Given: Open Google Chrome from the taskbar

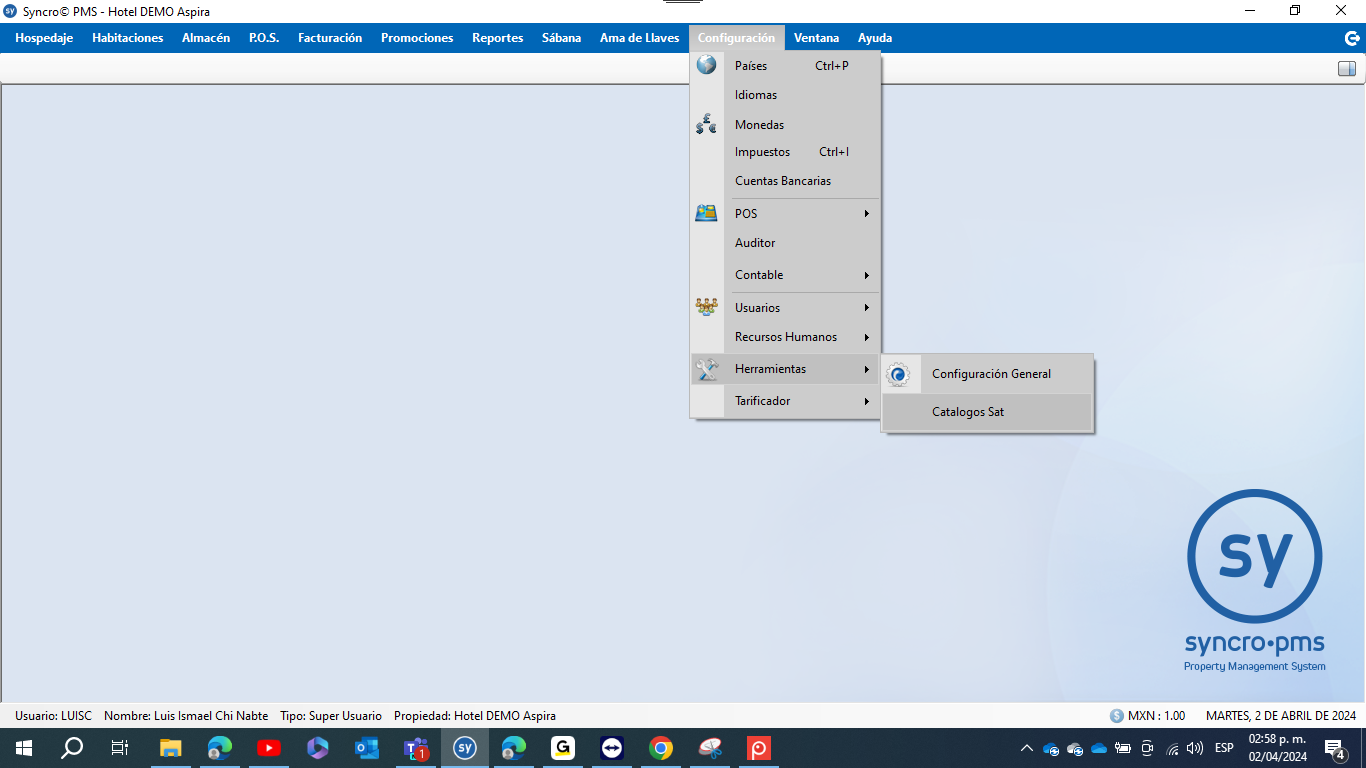Looking at the screenshot, I should click(x=661, y=748).
